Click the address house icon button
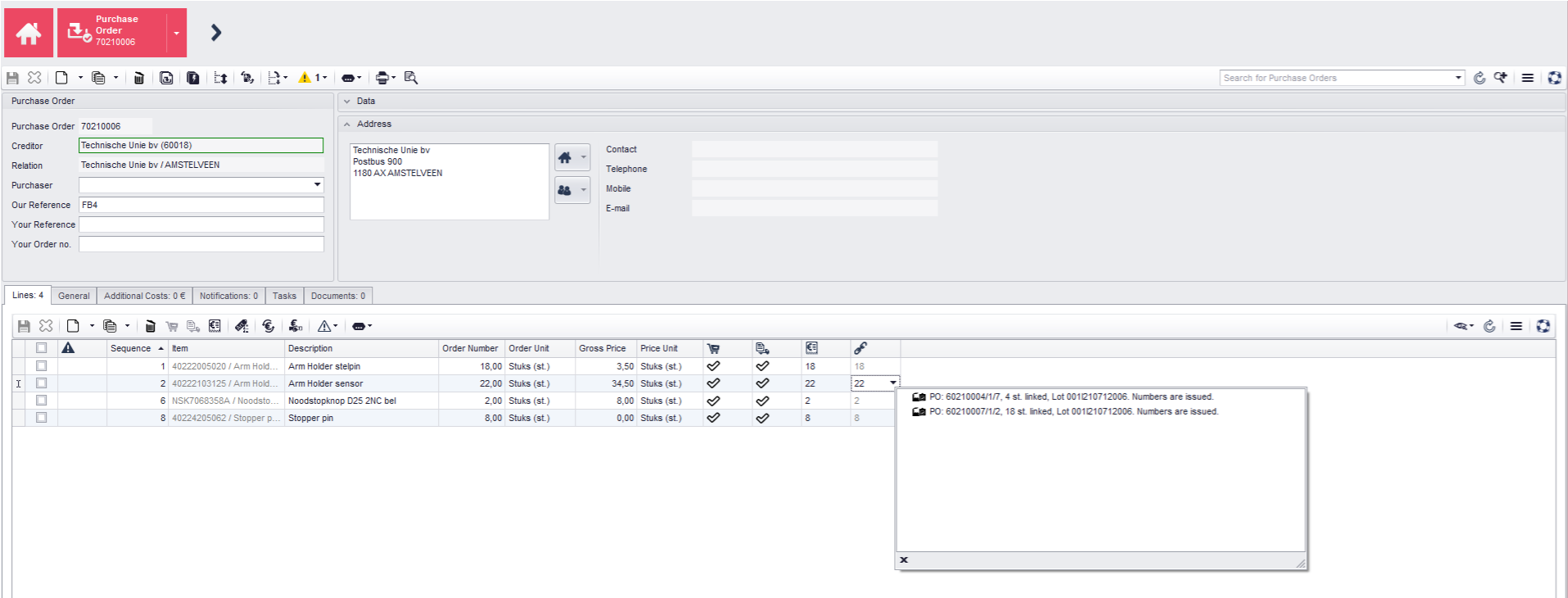The image size is (1568, 598). point(572,157)
